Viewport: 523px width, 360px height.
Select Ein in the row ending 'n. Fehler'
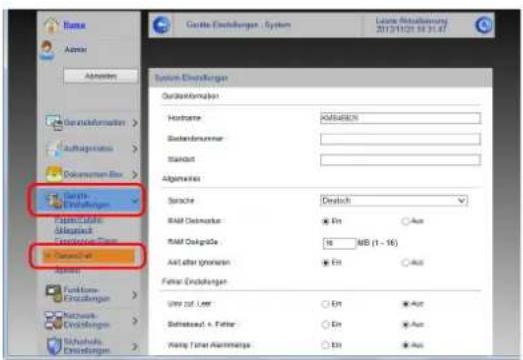point(325,324)
